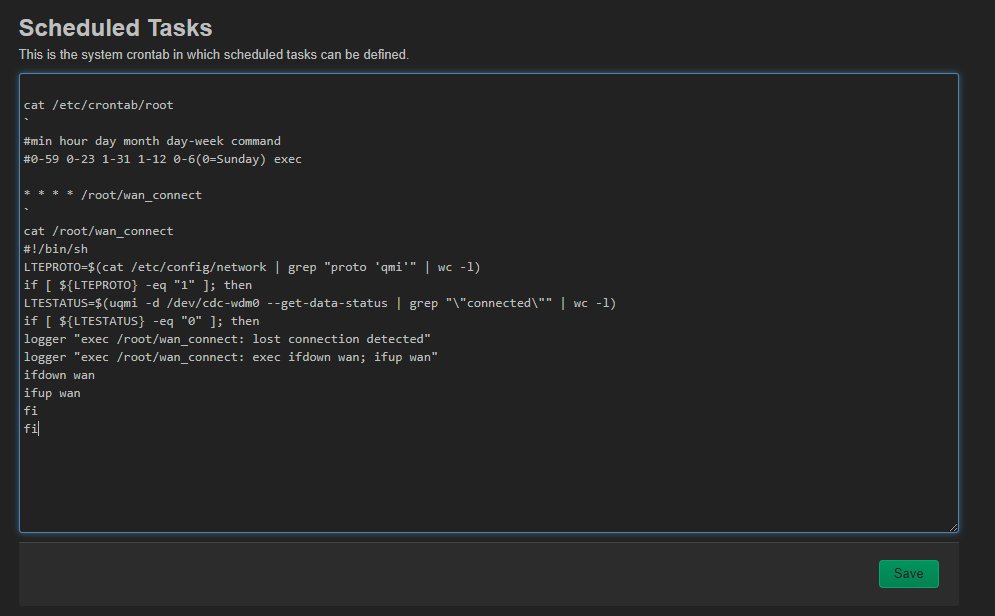Screen dimensions: 995x616
Task: Place cursor in '* * * * /root/wan_connect' entry
Action: [113, 195]
